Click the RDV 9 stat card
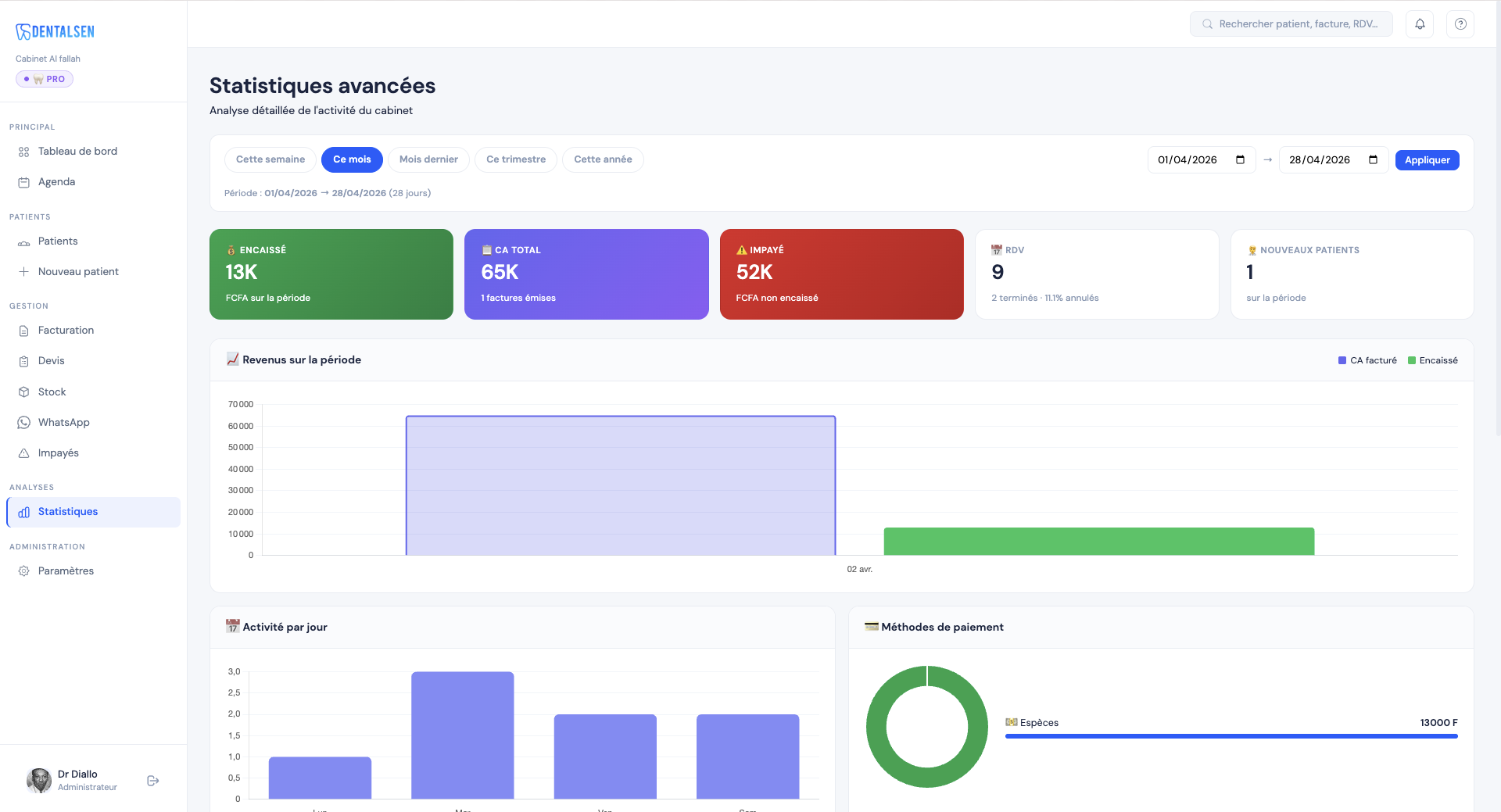 pos(1097,274)
